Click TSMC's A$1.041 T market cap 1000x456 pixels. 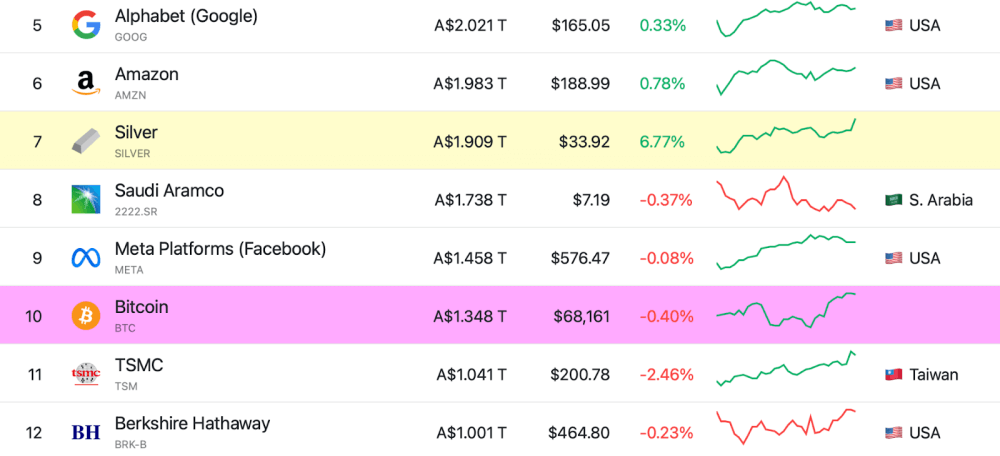tap(471, 375)
